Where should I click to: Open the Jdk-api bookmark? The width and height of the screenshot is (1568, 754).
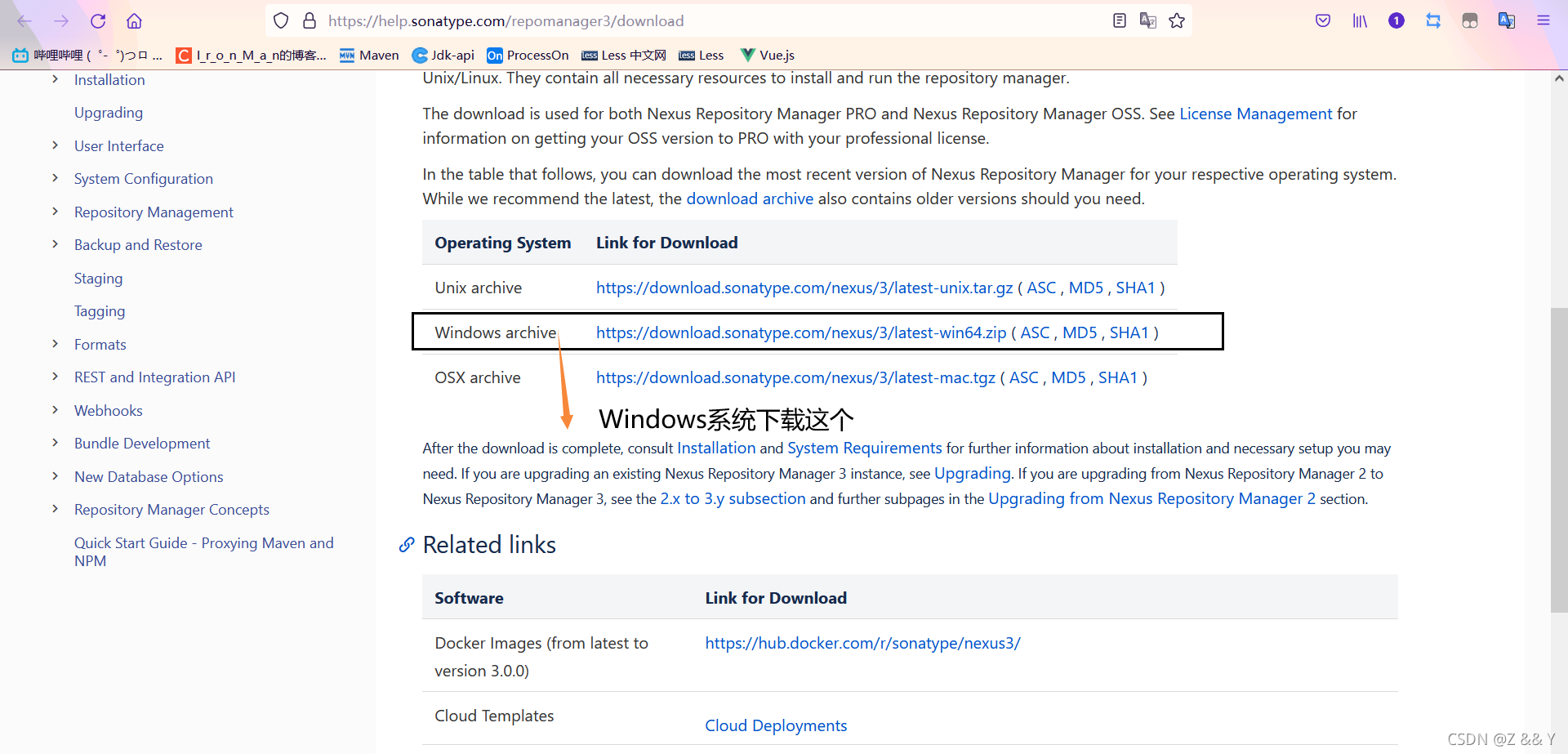point(443,56)
